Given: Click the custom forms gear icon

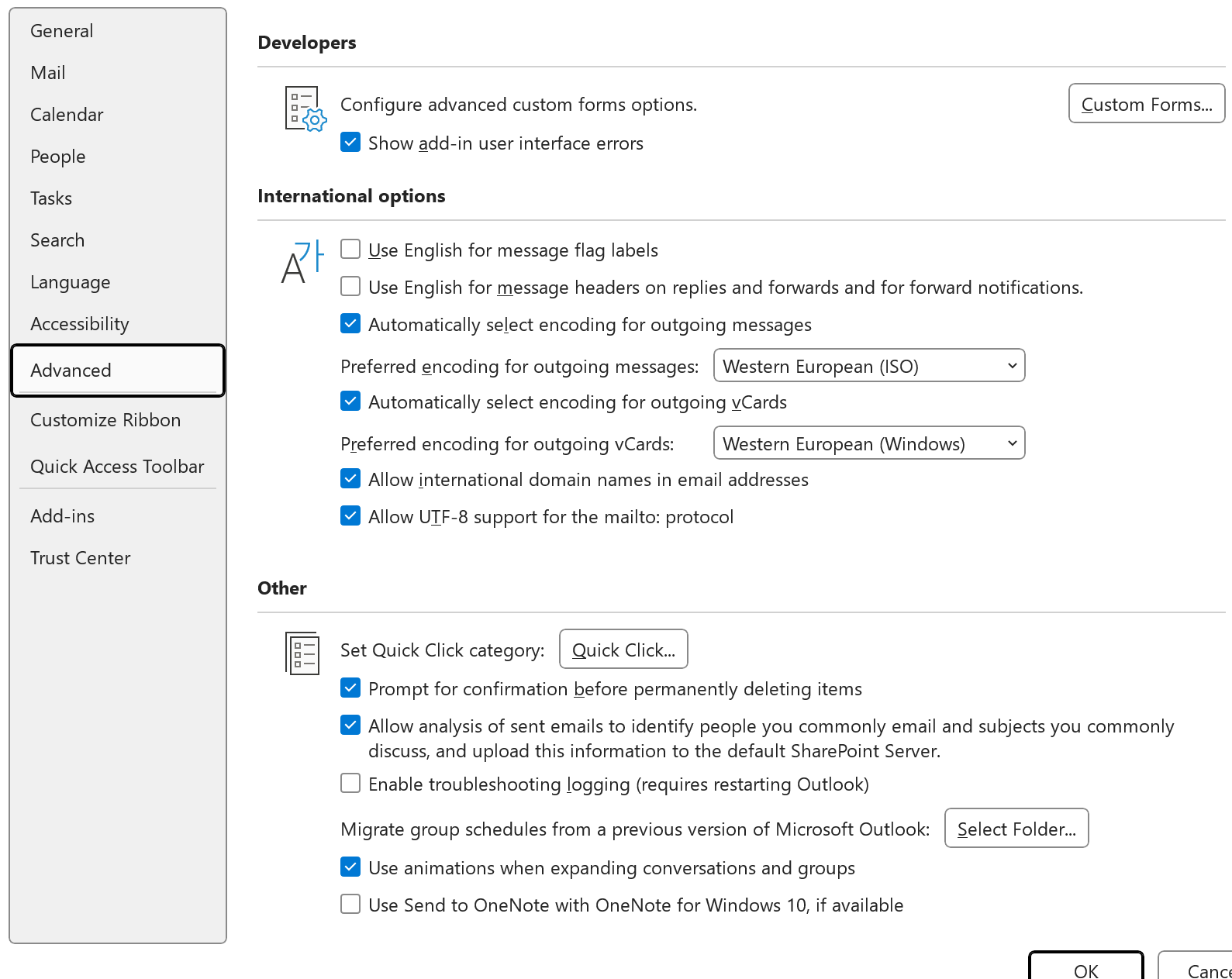Looking at the screenshot, I should 305,109.
